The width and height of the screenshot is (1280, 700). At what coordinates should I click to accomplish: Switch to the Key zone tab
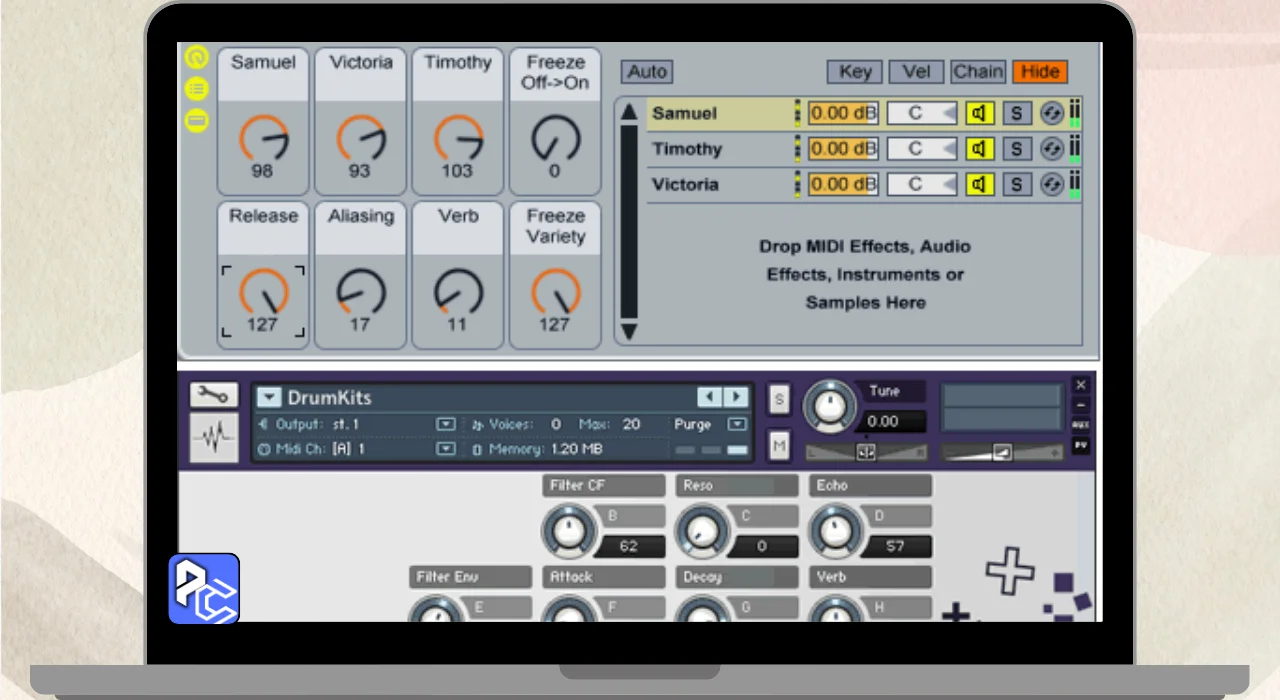click(855, 72)
